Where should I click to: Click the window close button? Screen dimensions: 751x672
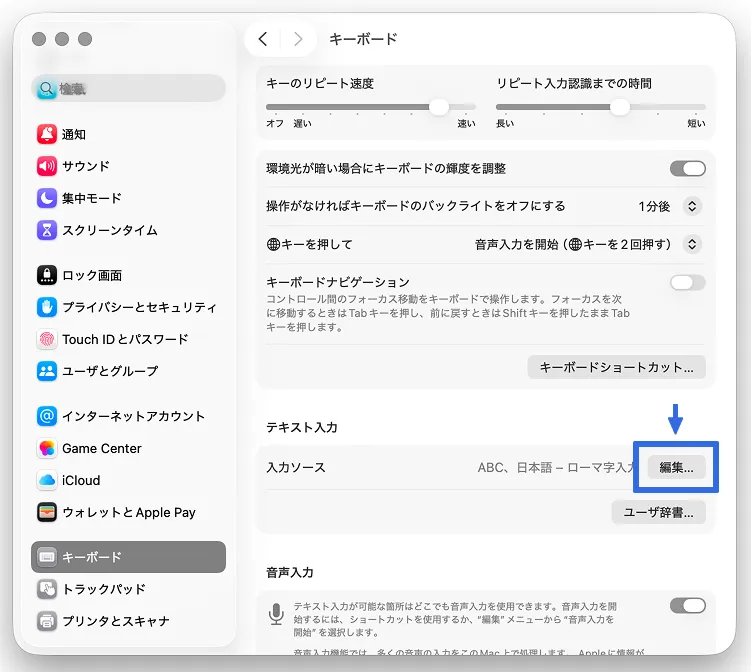point(39,39)
